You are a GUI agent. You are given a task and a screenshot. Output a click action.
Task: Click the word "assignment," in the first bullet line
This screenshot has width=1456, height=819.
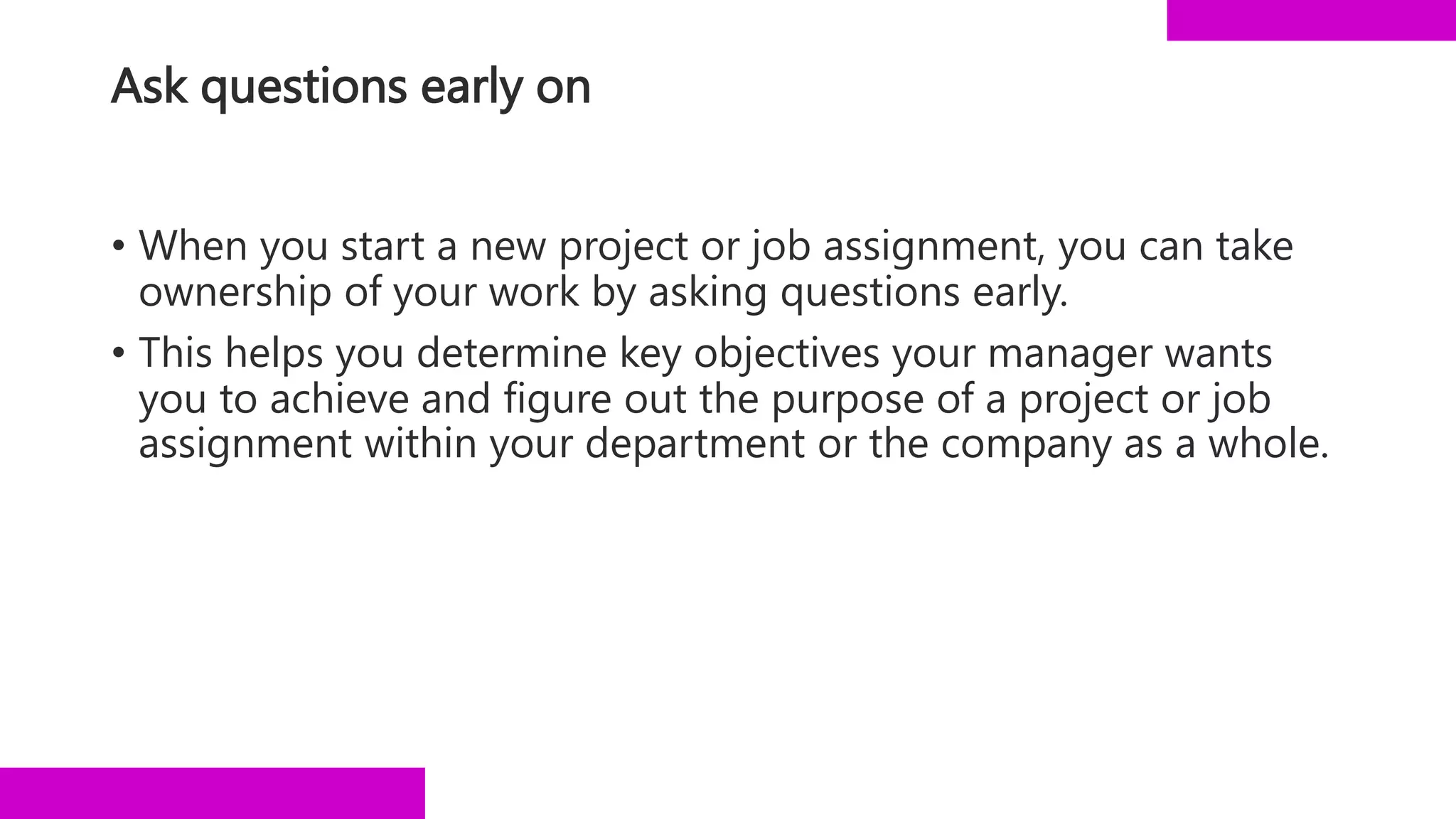tap(933, 247)
